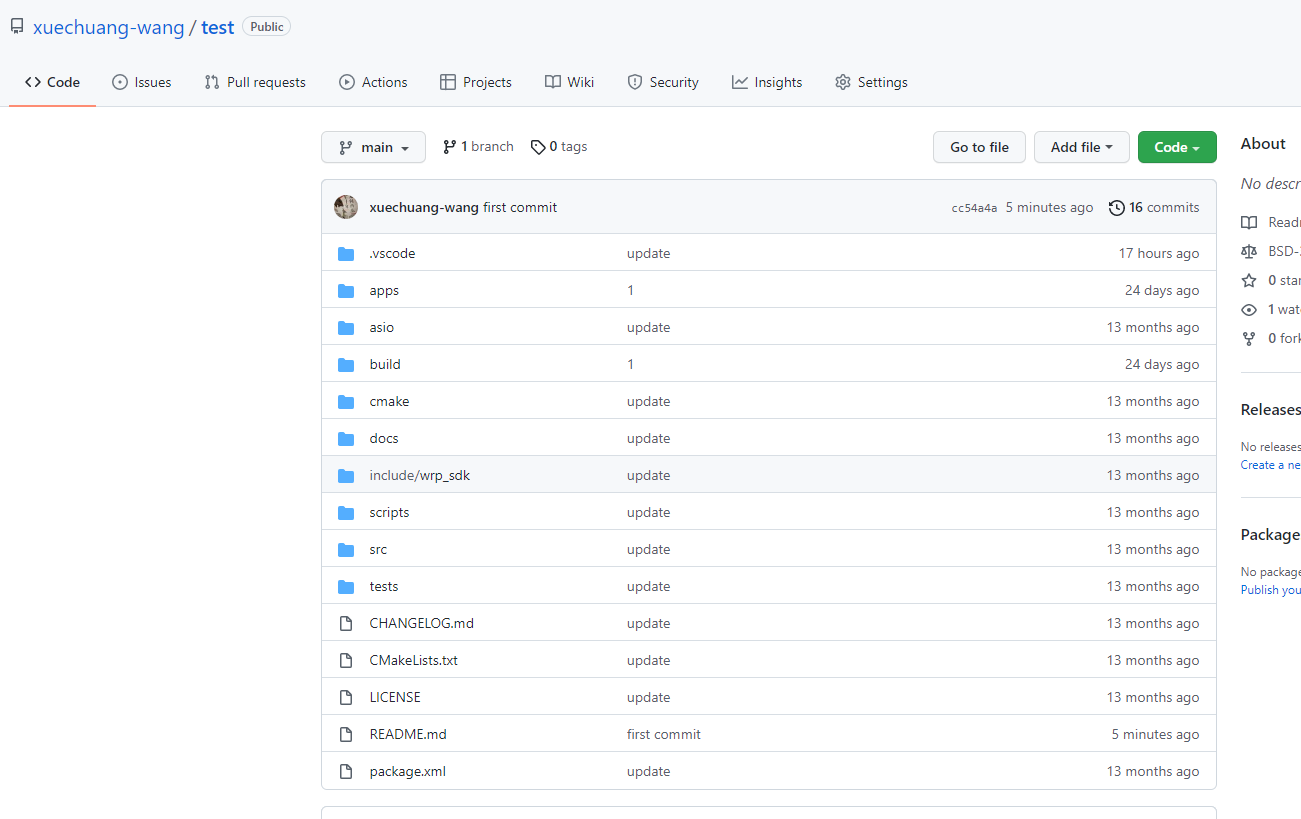Open the include/wrp_sdk folder
Screen dimensions: 1301x819
419,476
